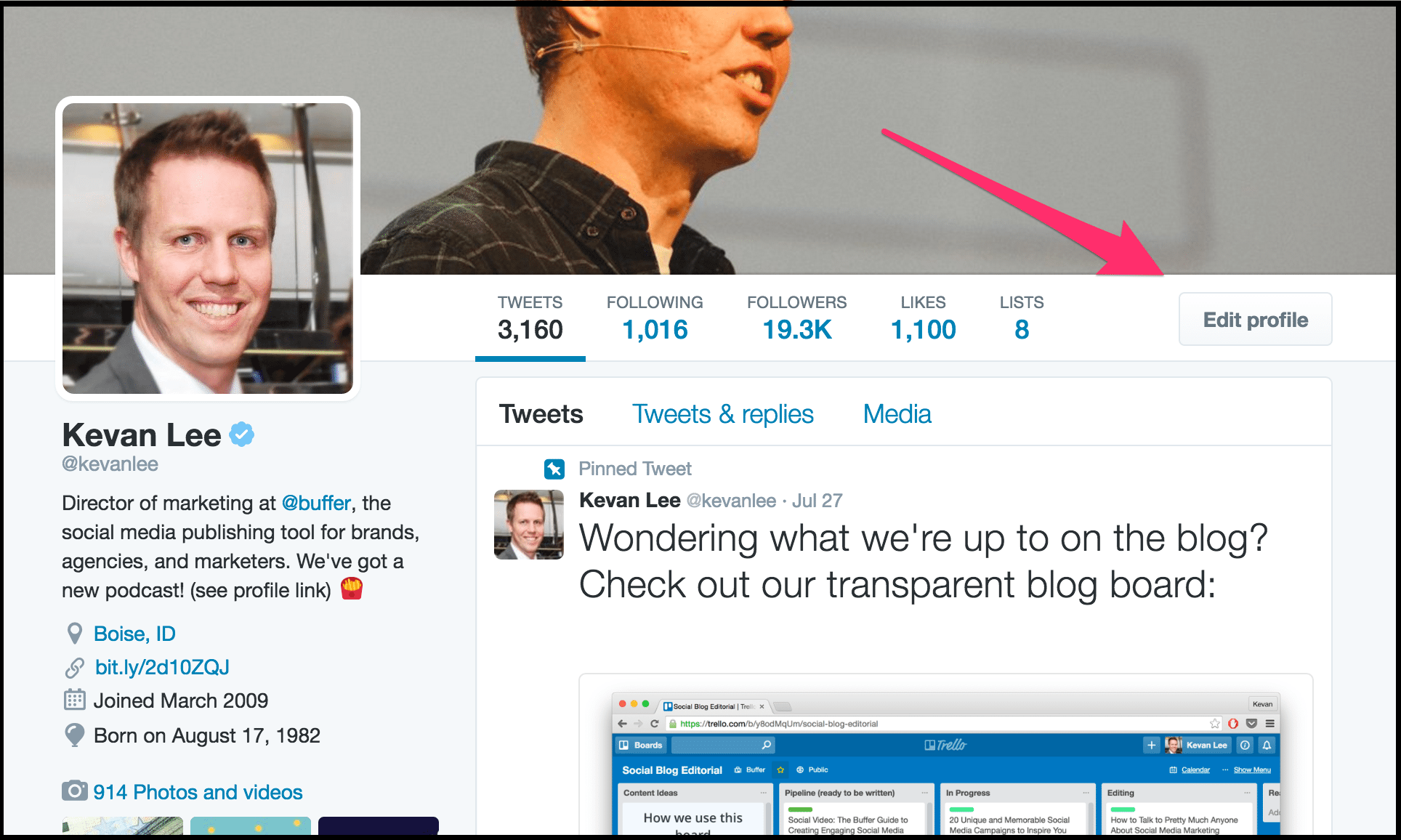
Task: Click the balloon birthday icon
Action: [74, 735]
